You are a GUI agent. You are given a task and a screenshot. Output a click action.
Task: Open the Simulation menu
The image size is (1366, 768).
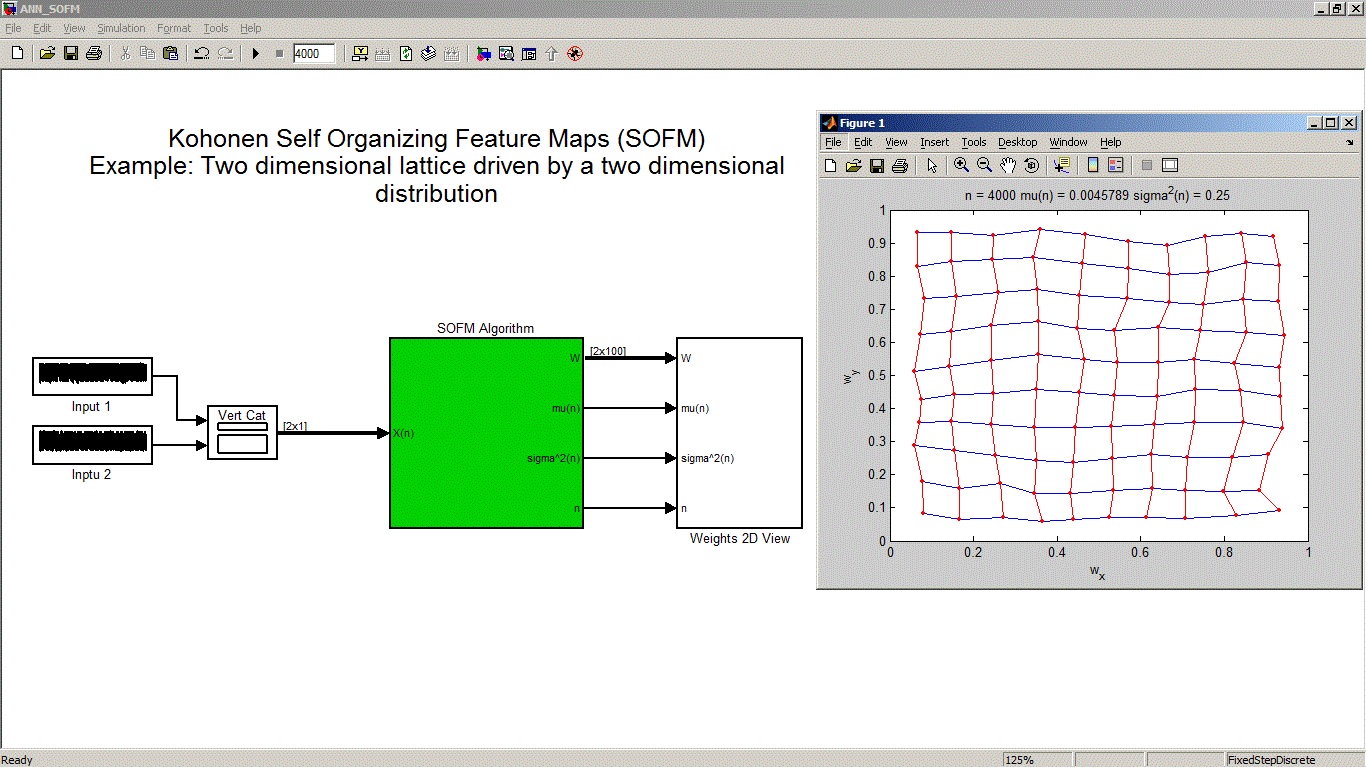(x=121, y=28)
